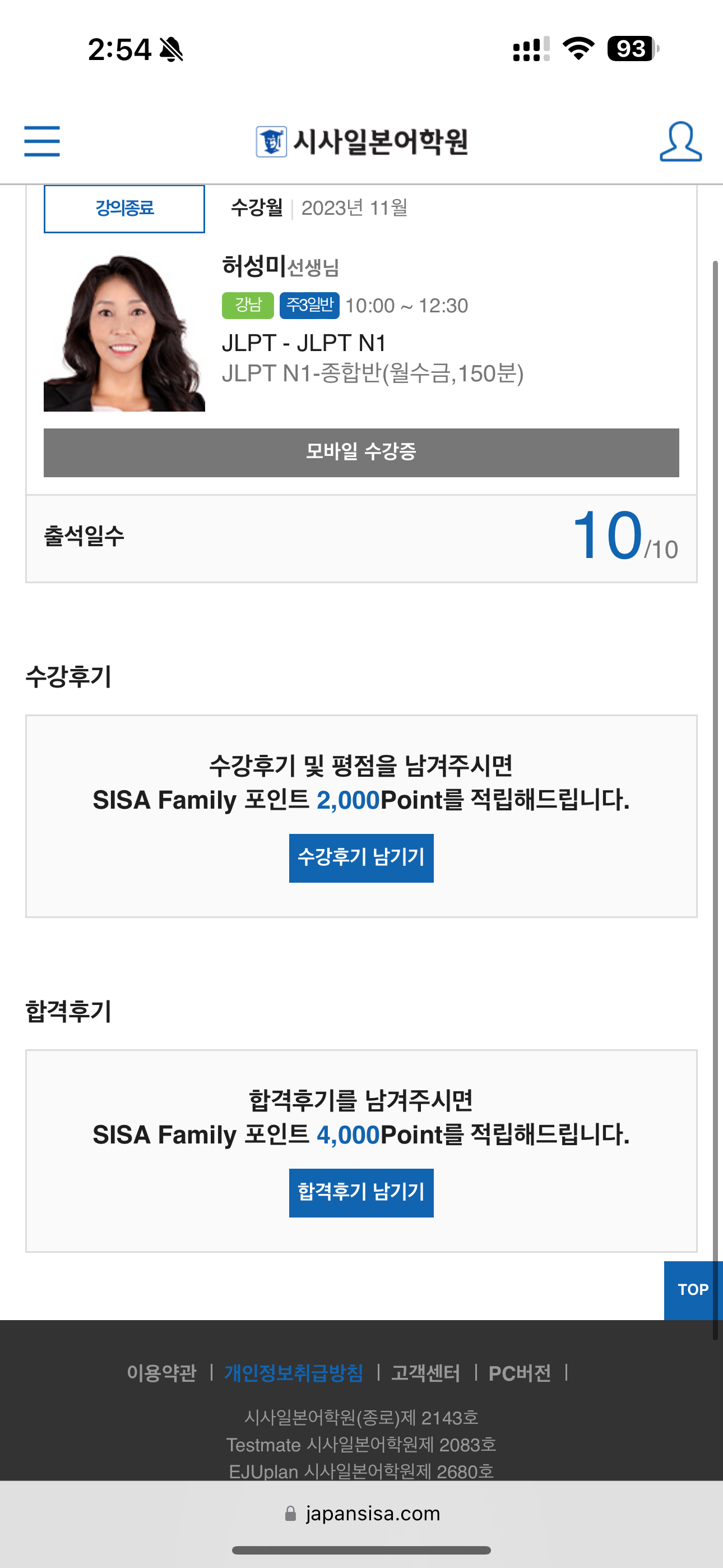Tap the japansisa.com address bar

[372, 1512]
